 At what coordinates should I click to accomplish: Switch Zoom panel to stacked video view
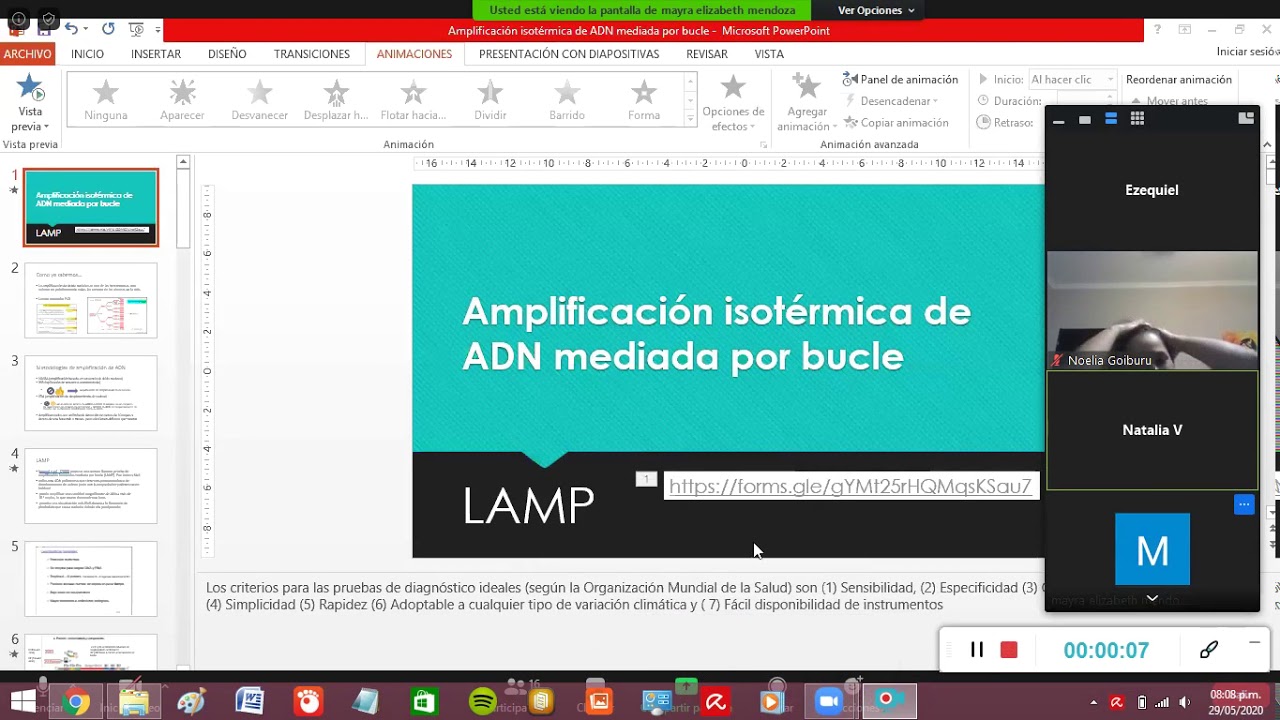tap(1110, 119)
